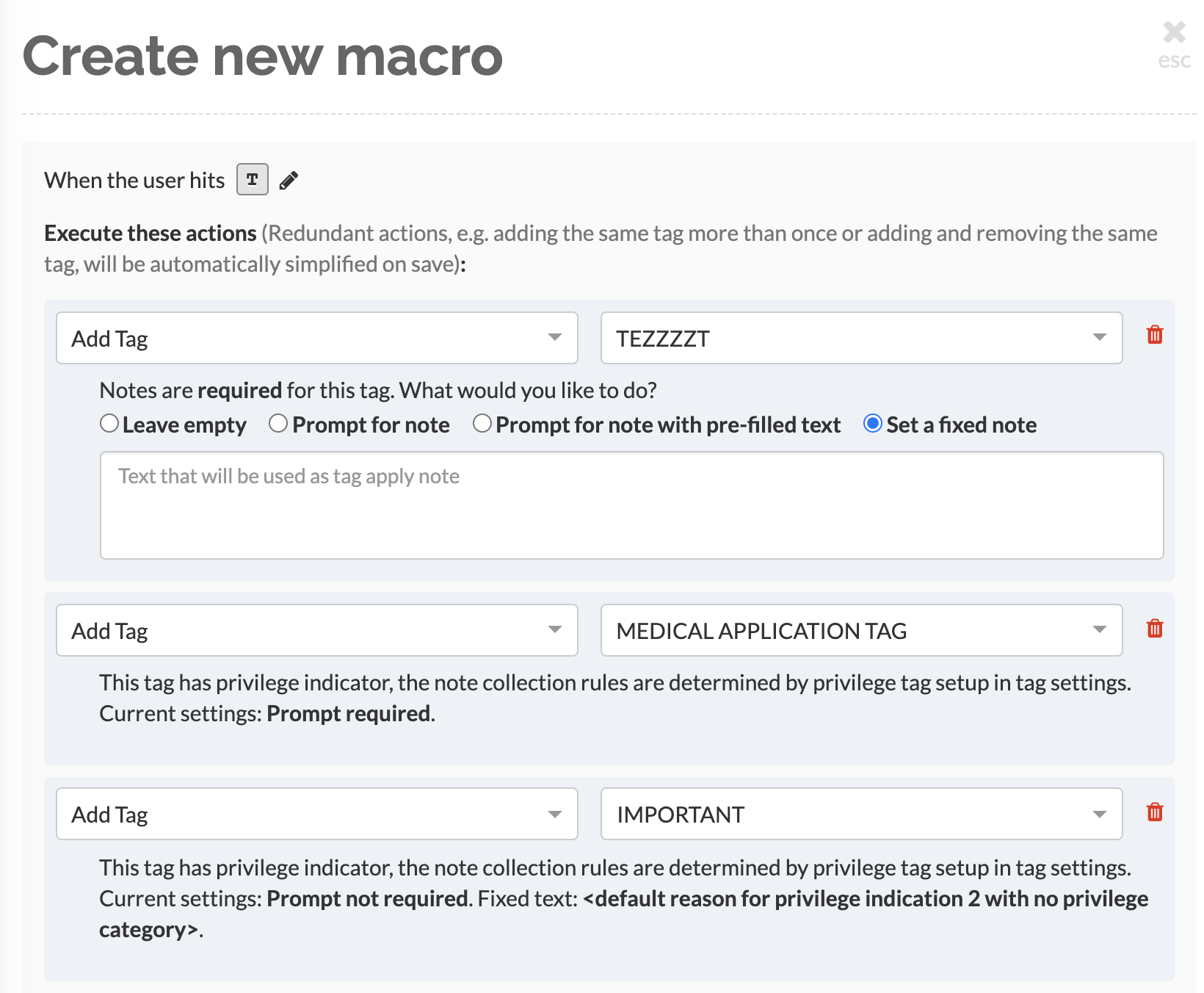Click the dropdown arrow beside TEZZZZT

1098,338
